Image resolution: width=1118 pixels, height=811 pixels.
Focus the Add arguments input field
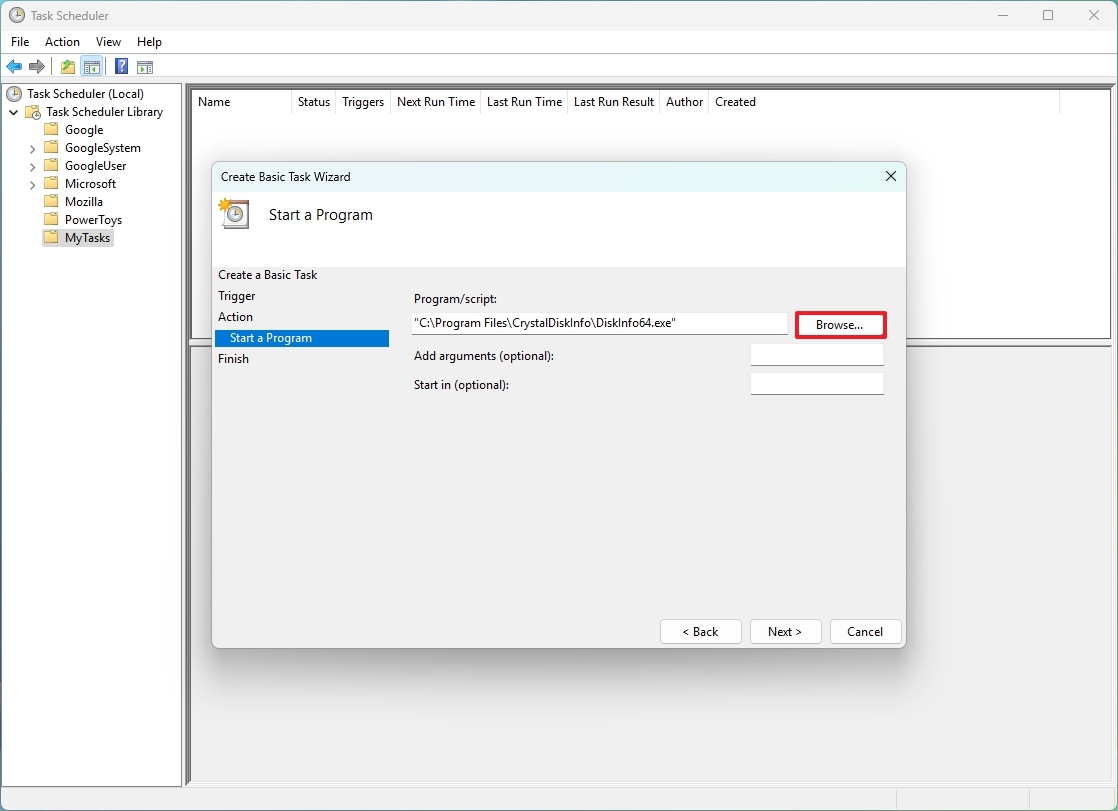click(817, 355)
